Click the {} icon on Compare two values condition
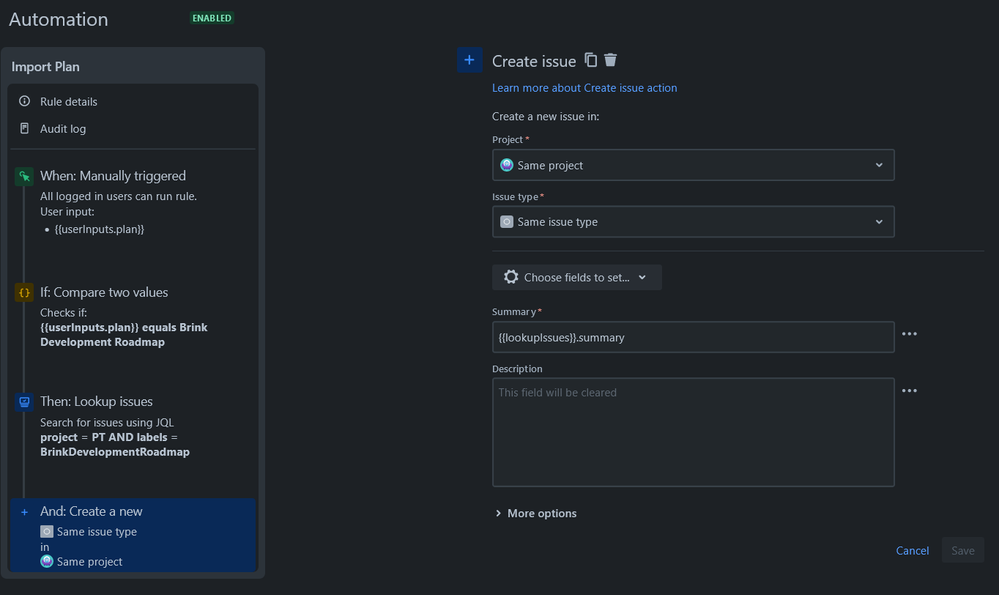This screenshot has height=595, width=999. (x=24, y=292)
